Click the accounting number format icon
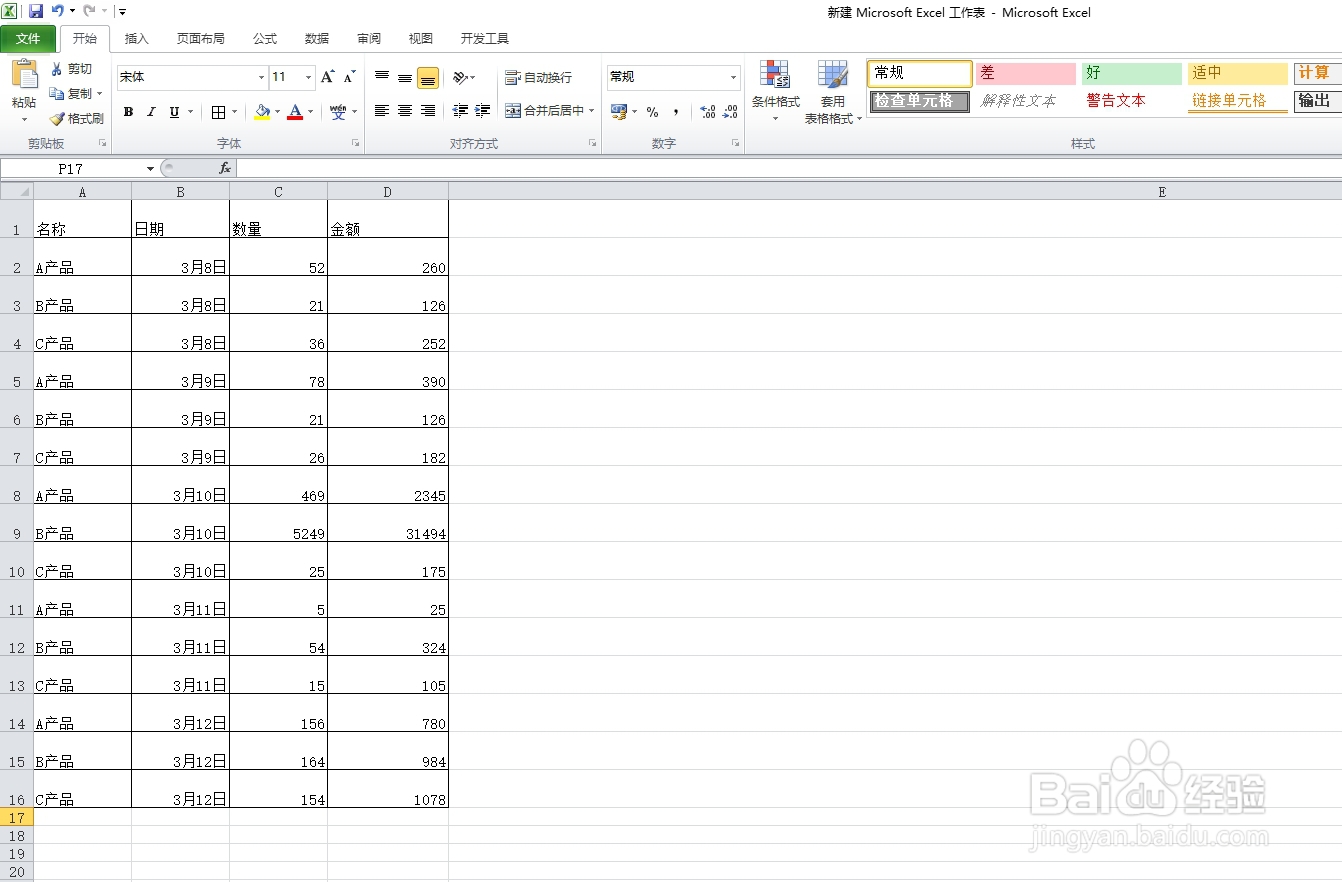1342x882 pixels. tap(619, 111)
